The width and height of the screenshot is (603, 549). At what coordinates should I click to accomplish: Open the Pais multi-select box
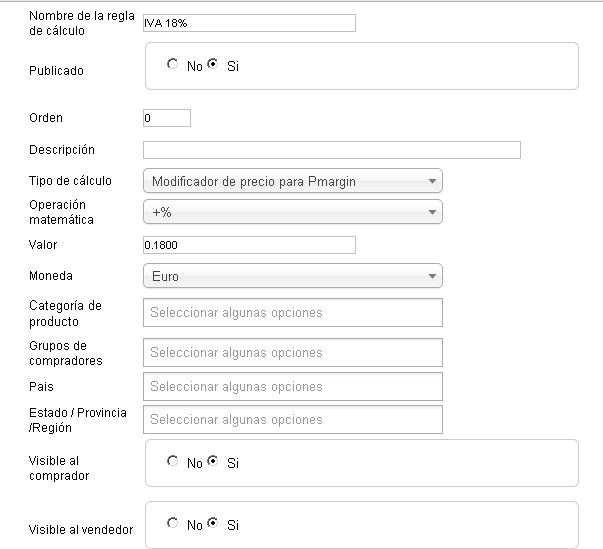point(293,386)
